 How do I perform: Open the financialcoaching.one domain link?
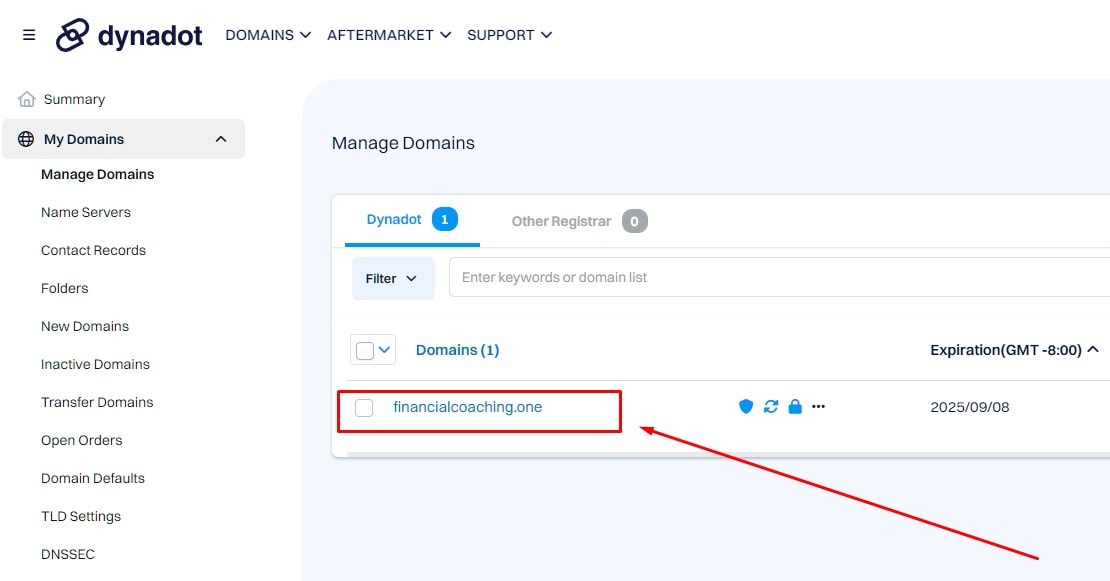(x=467, y=407)
